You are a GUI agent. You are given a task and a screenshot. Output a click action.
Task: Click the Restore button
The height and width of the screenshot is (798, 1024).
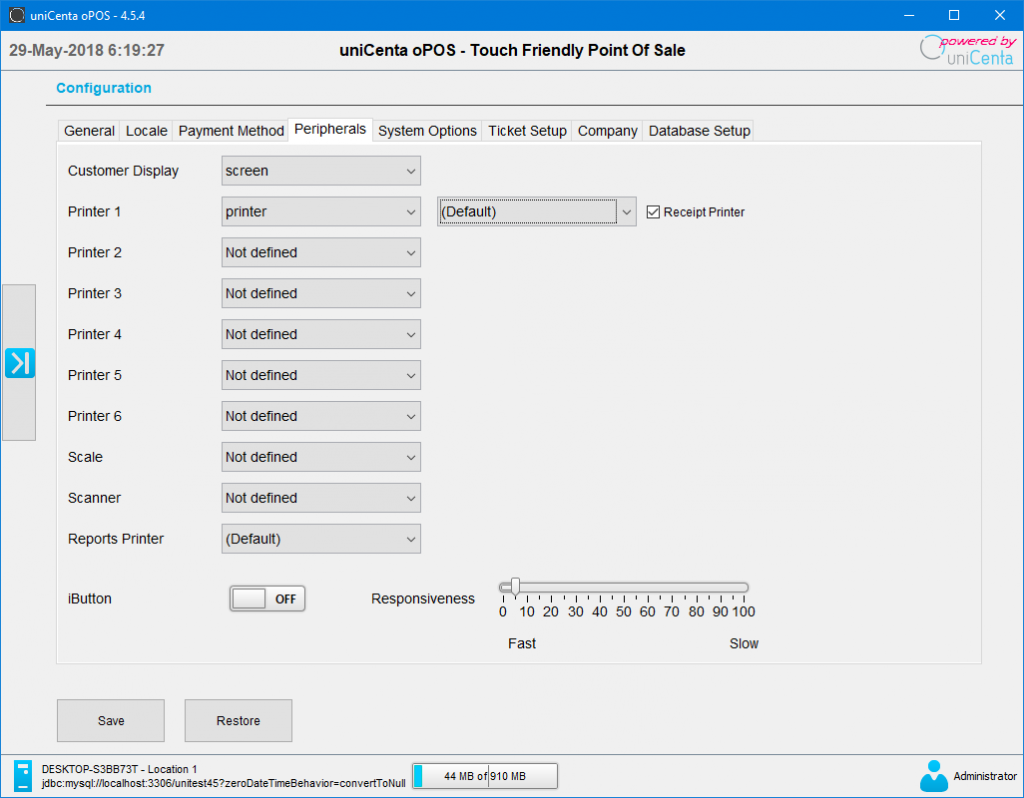[238, 720]
